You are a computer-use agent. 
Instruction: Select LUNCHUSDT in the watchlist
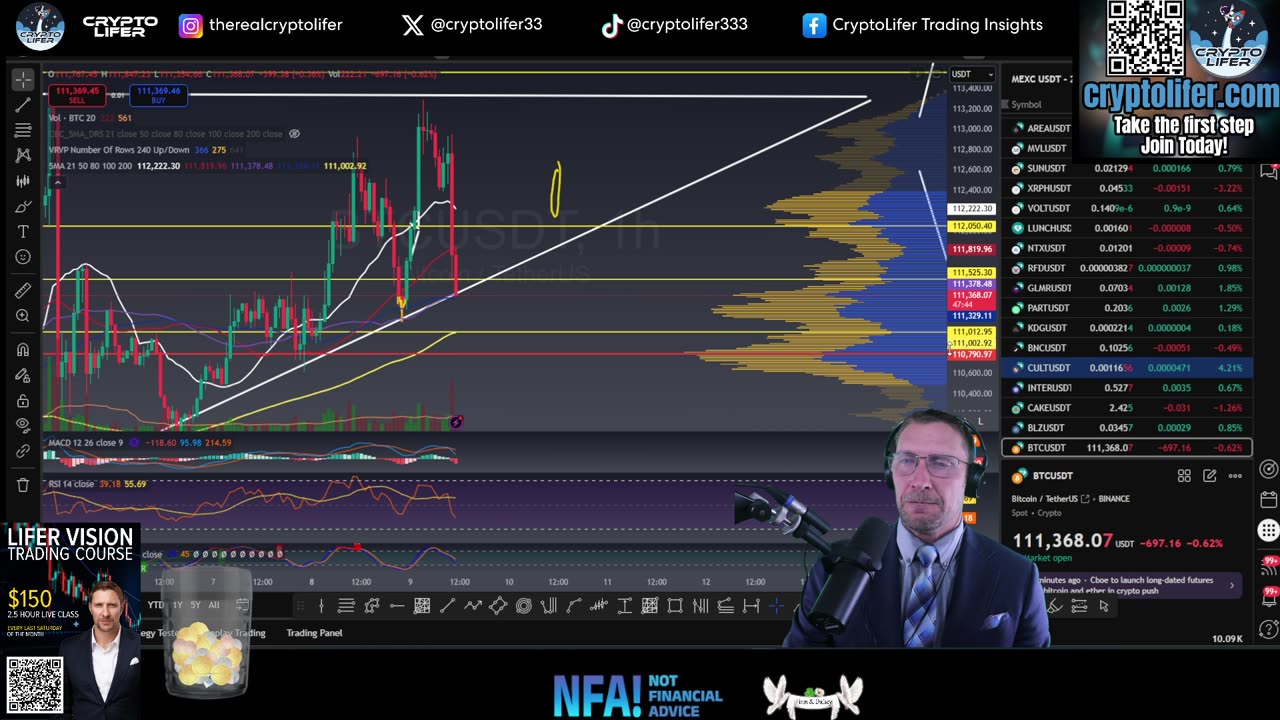pyautogui.click(x=1126, y=228)
